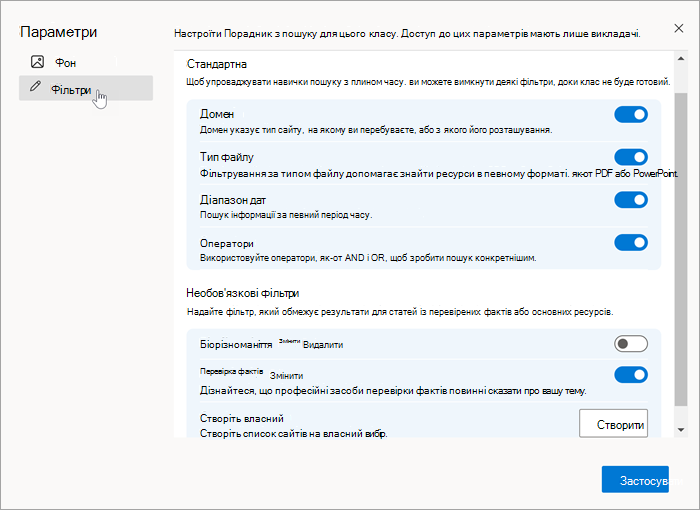Click the Створити button
The image size is (700, 510).
click(x=613, y=423)
